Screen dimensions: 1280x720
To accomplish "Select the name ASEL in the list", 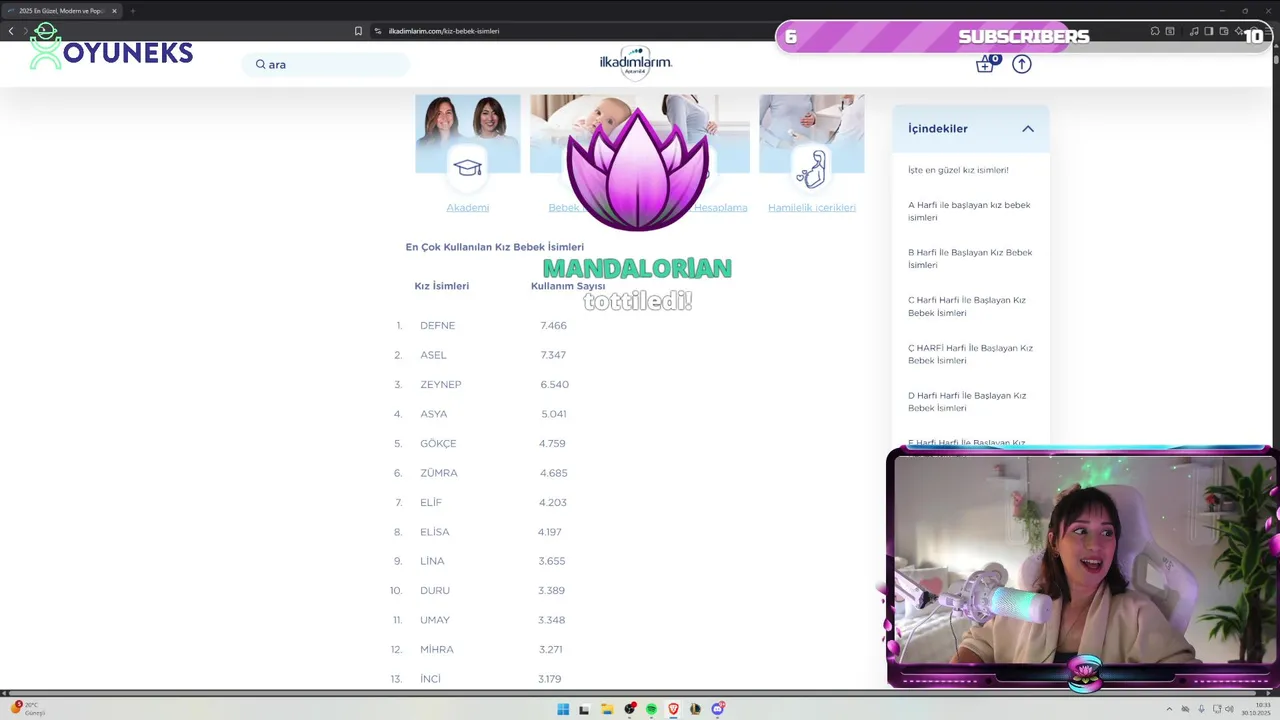I will pyautogui.click(x=433, y=355).
